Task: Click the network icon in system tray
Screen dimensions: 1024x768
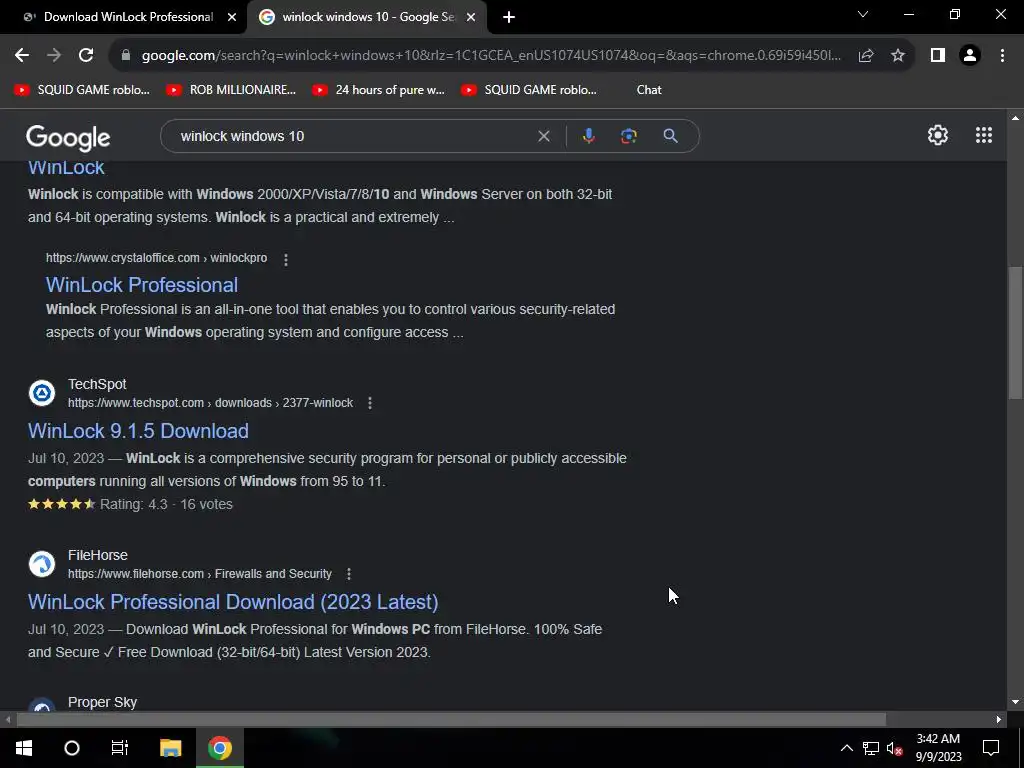Action: [871, 748]
